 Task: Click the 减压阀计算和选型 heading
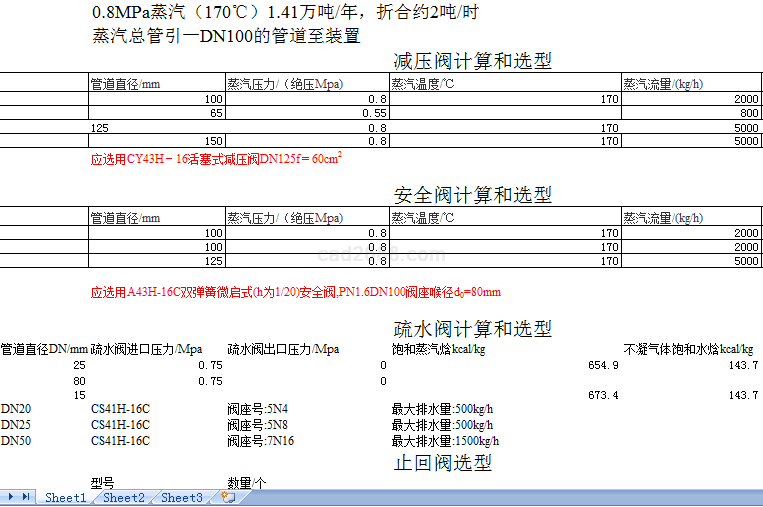click(x=472, y=62)
